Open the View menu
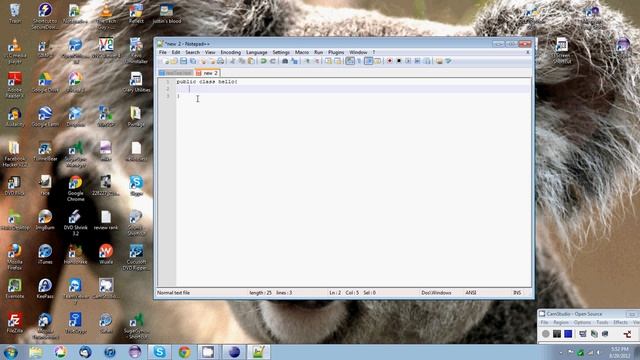Image resolution: width=640 pixels, height=360 pixels. click(210, 52)
